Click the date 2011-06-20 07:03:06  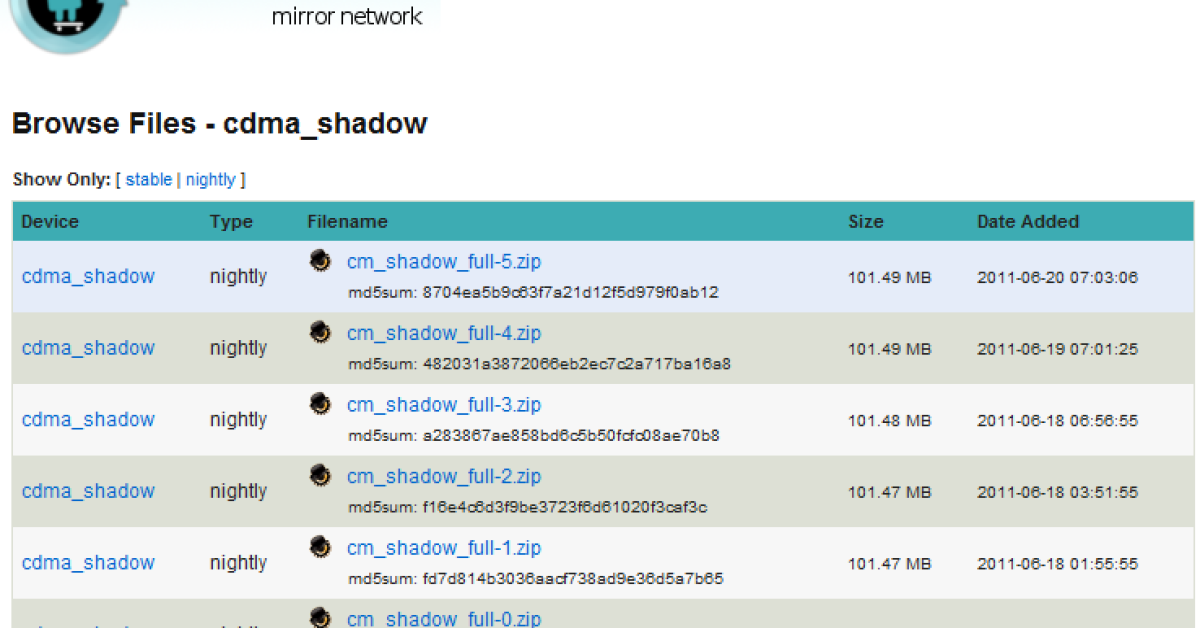tap(1057, 278)
